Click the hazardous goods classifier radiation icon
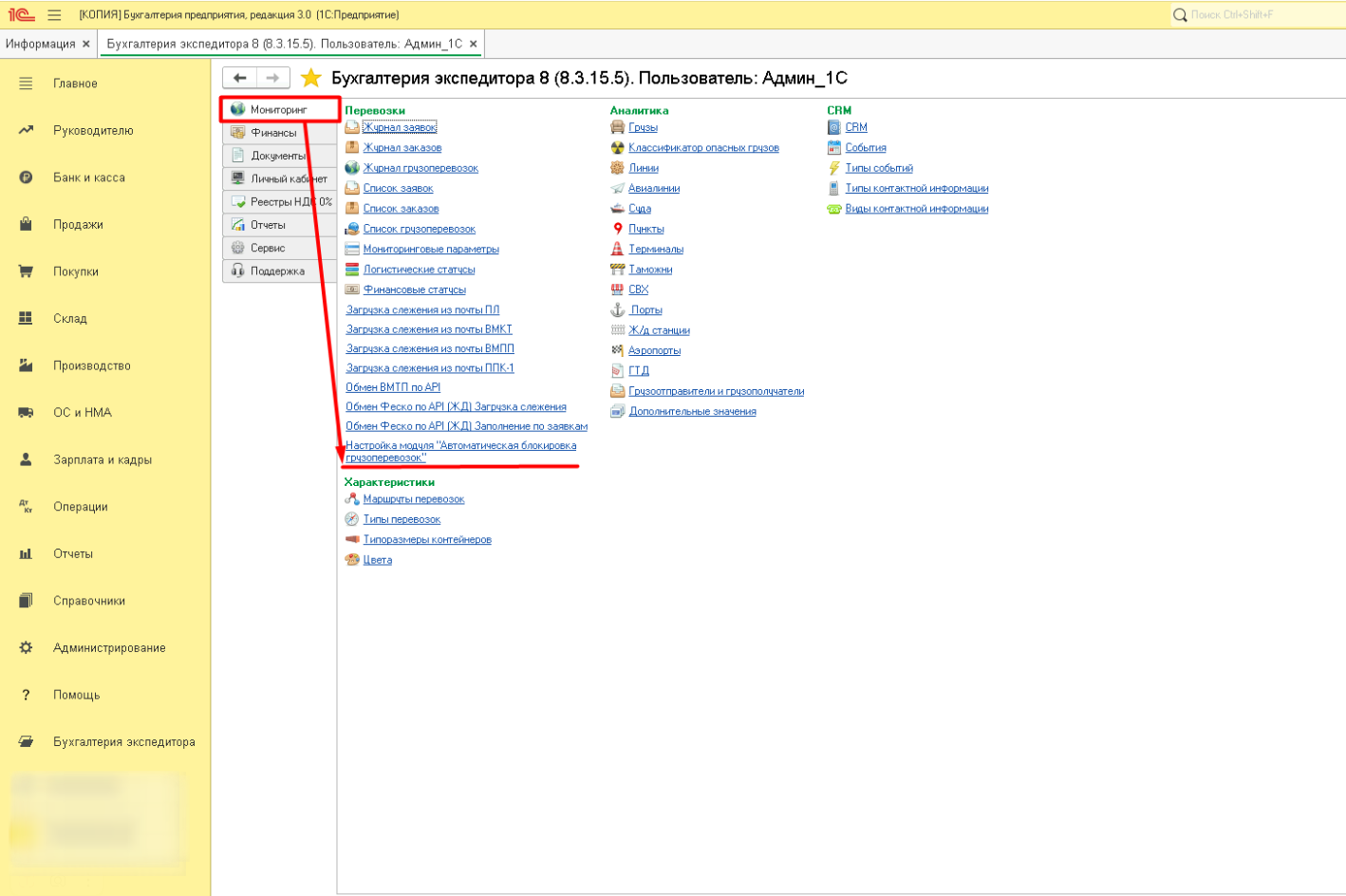 point(617,148)
